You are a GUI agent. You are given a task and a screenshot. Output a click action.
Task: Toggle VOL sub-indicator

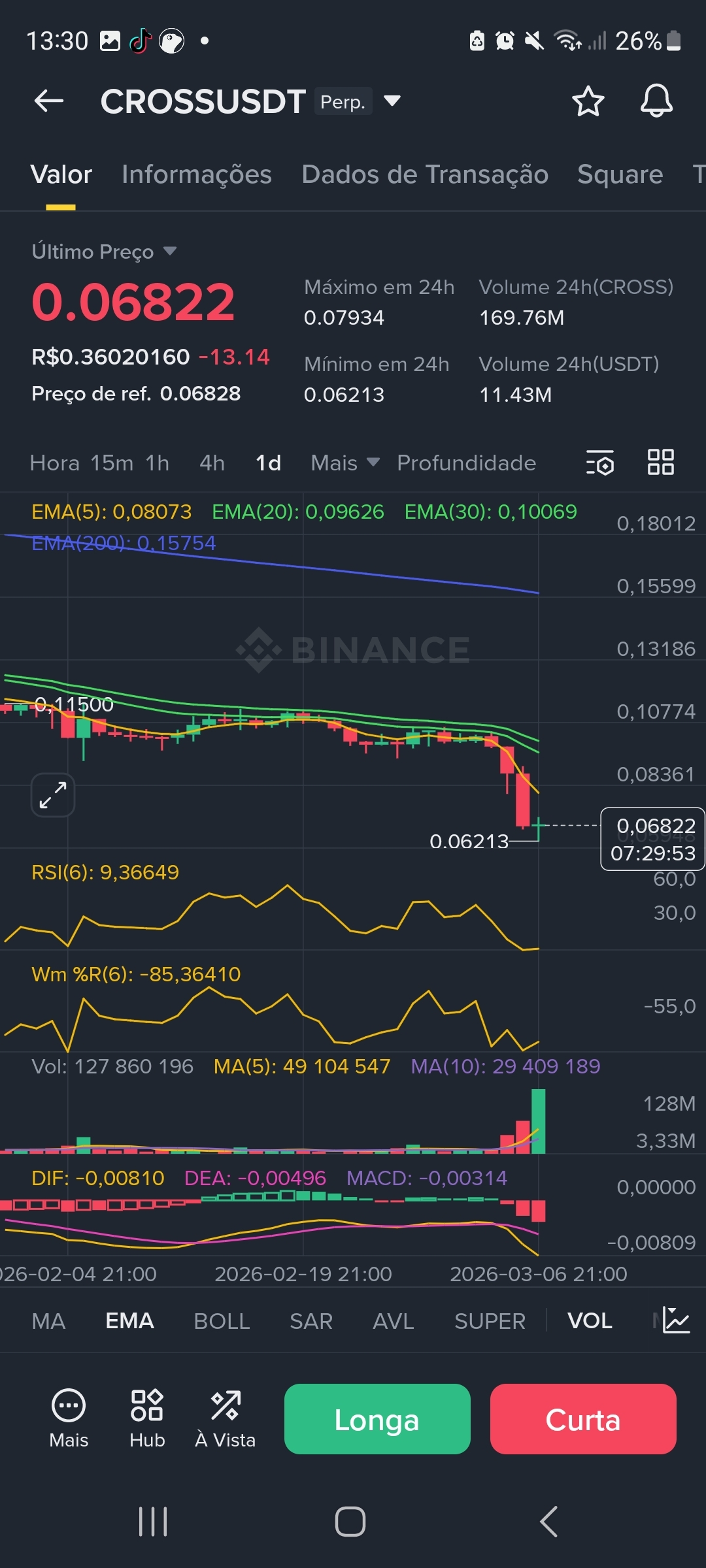[590, 1320]
